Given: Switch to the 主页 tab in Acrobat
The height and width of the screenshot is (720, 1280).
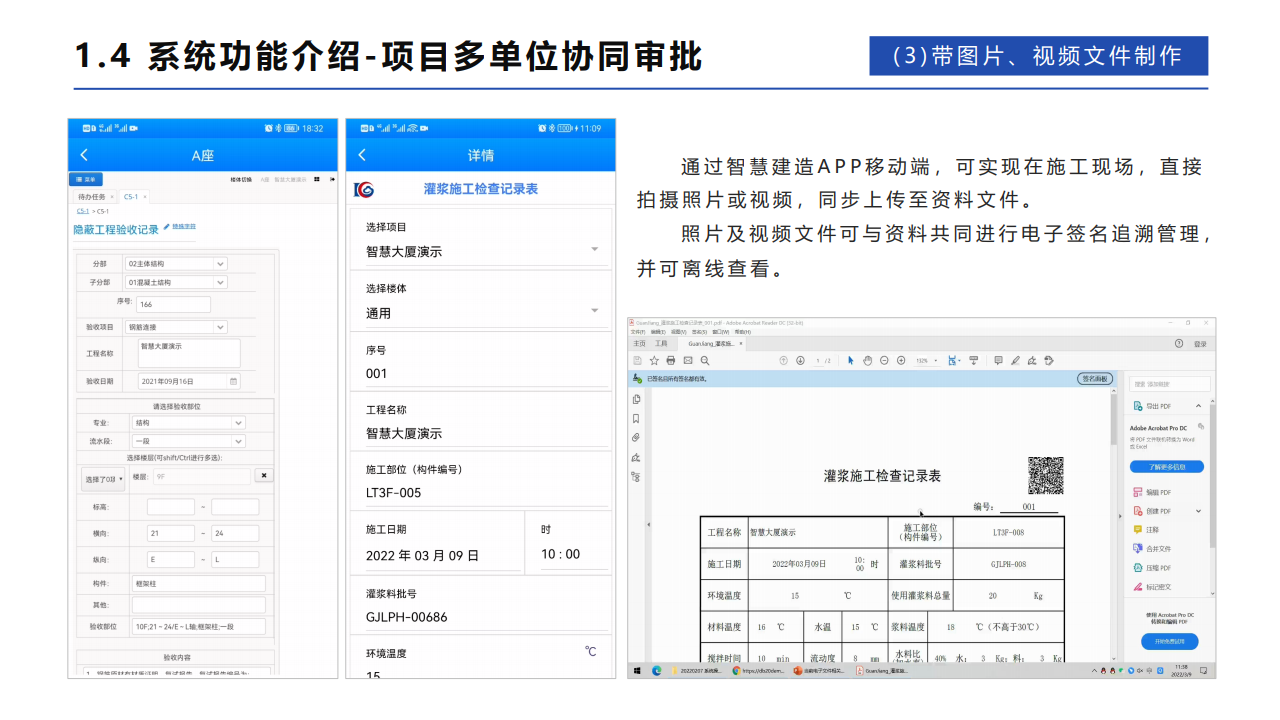Looking at the screenshot, I should (639, 343).
